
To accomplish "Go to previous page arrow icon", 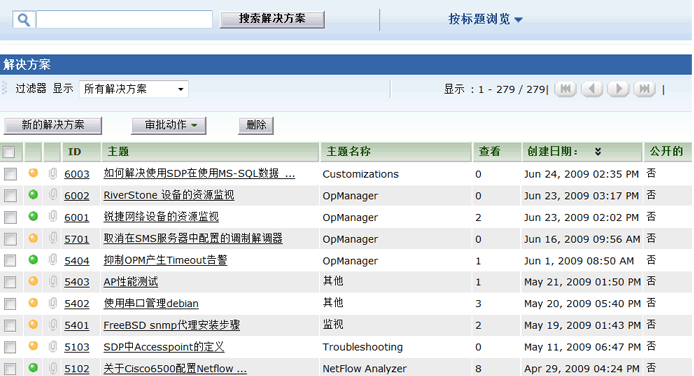I will [592, 89].
